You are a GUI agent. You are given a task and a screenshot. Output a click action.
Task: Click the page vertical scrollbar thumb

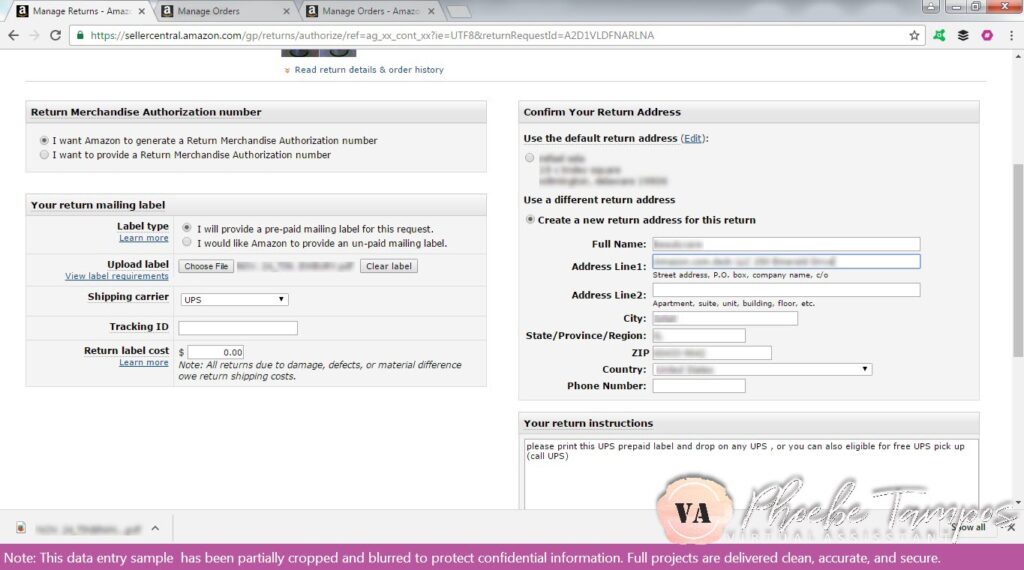1017,260
